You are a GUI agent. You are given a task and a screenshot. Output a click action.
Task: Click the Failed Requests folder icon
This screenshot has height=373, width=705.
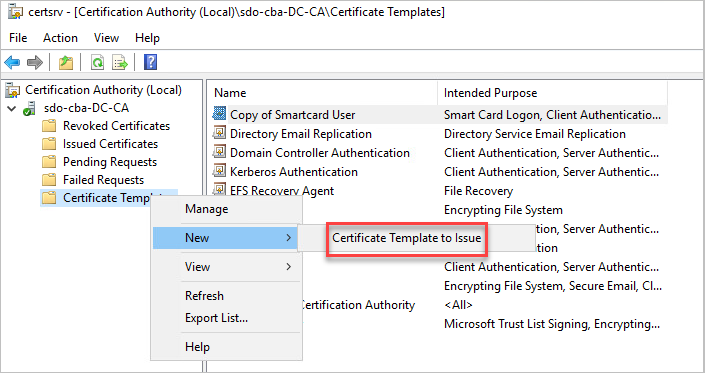tap(49, 180)
